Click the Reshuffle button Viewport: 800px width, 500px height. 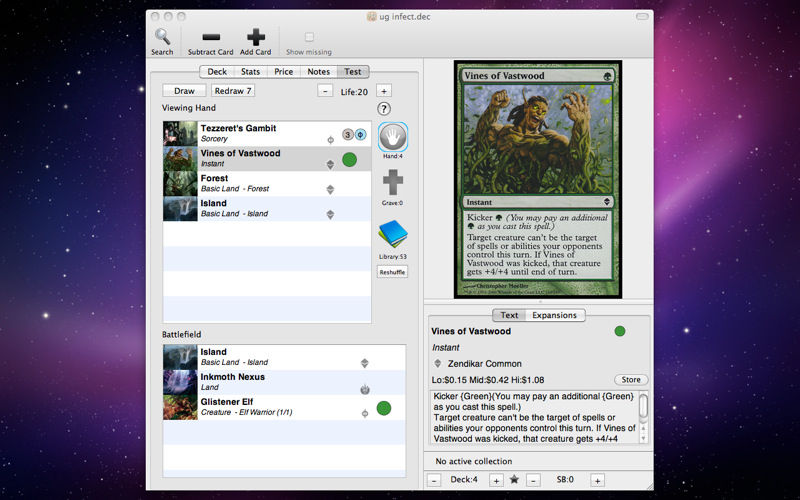click(392, 272)
